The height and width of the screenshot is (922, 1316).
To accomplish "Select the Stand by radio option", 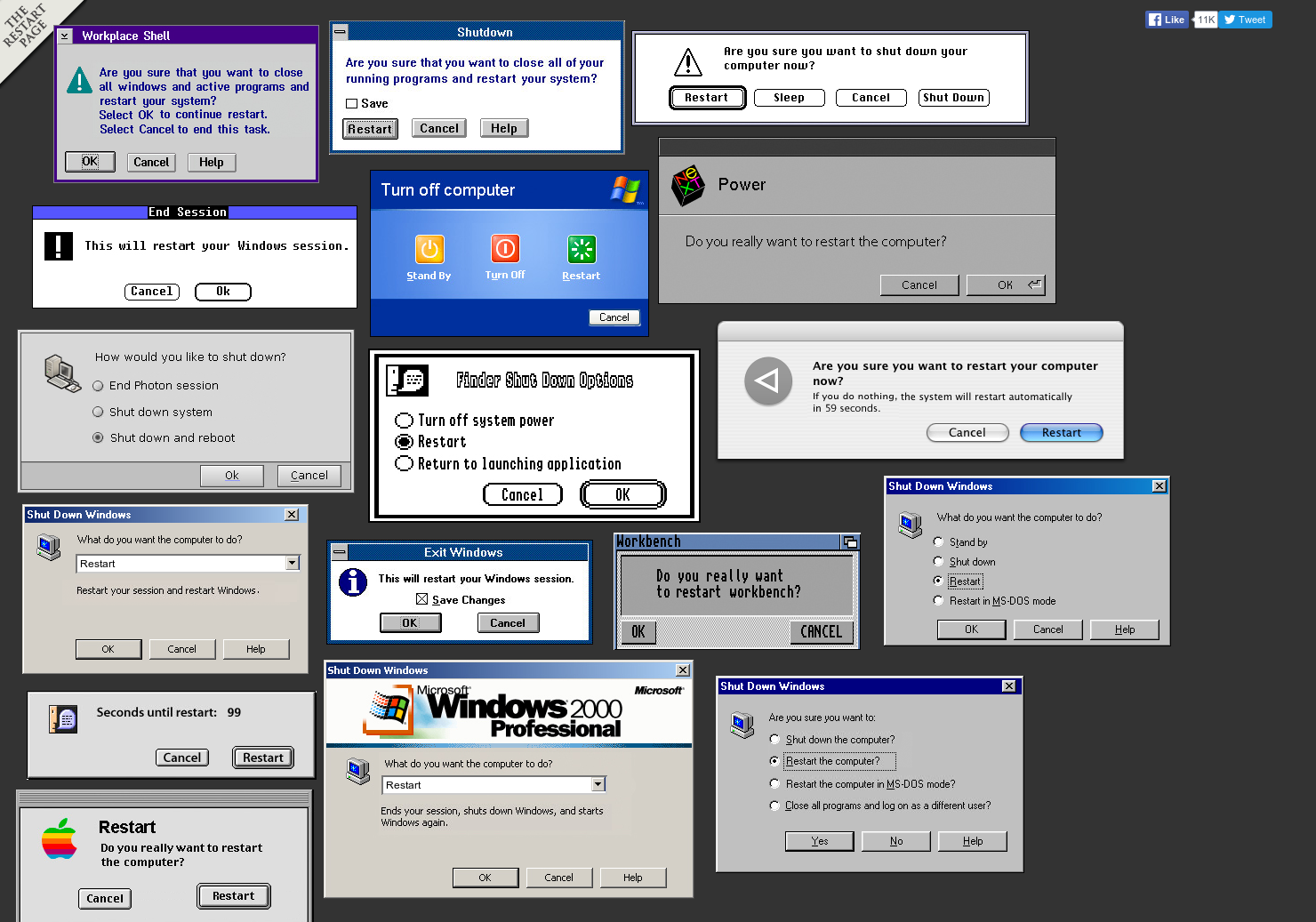I will click(938, 541).
